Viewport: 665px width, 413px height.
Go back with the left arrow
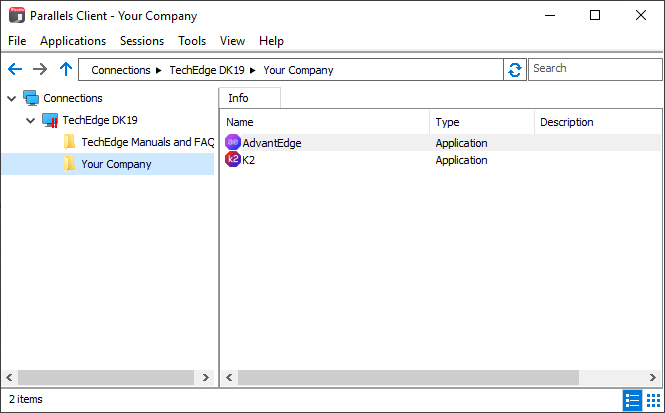[x=15, y=69]
